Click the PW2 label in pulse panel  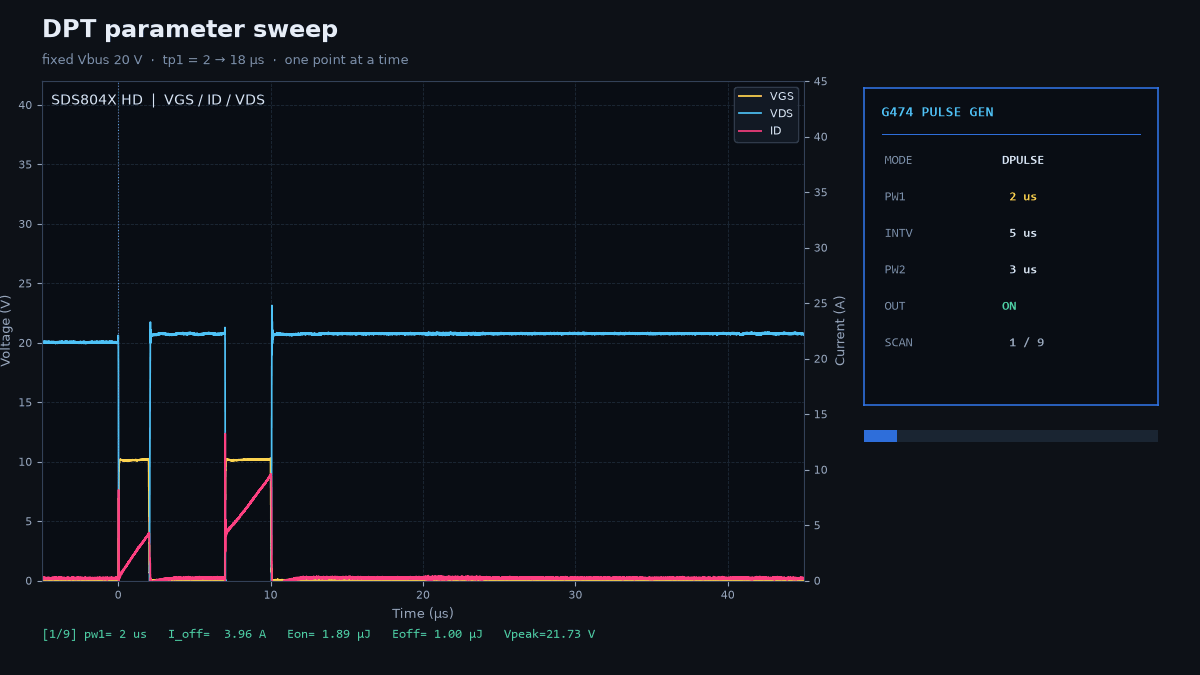pyautogui.click(x=895, y=270)
